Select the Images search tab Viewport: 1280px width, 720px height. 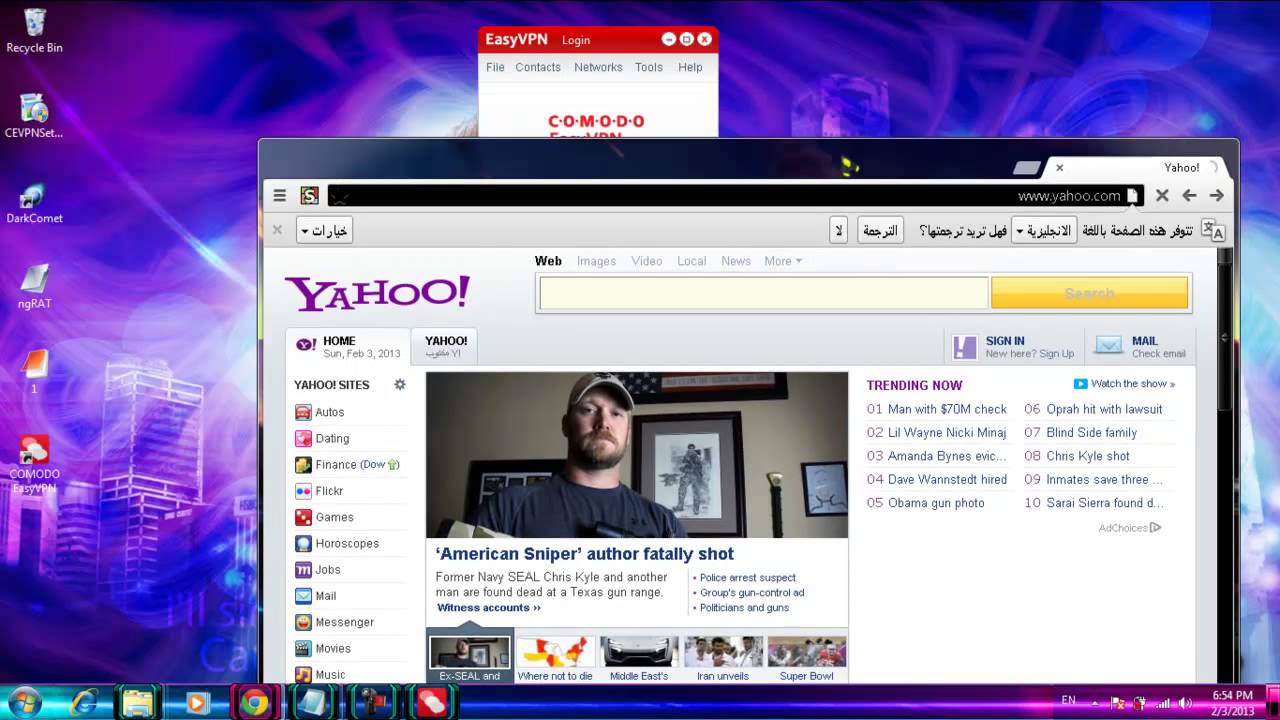tap(596, 261)
